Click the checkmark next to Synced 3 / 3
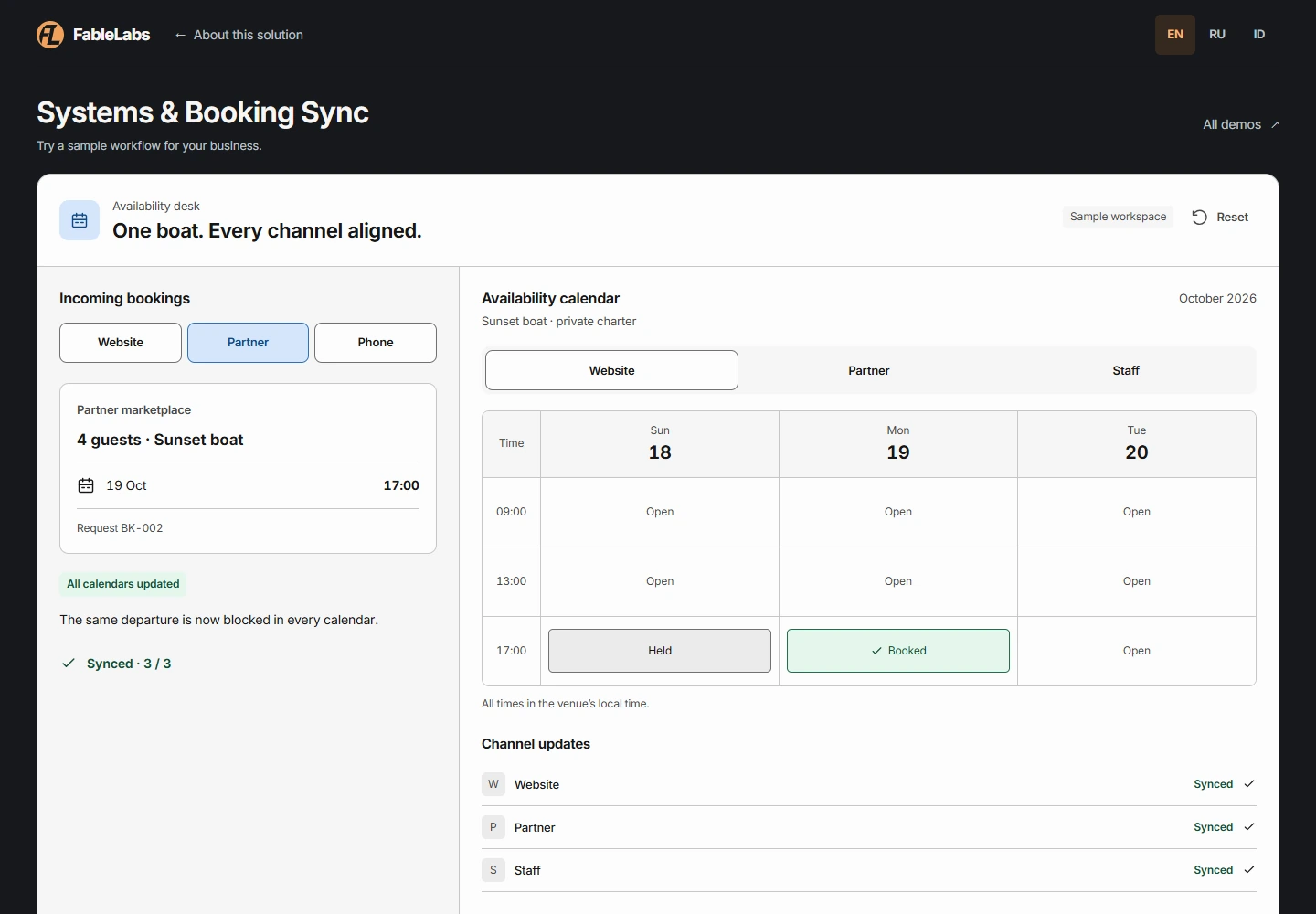 [x=69, y=664]
